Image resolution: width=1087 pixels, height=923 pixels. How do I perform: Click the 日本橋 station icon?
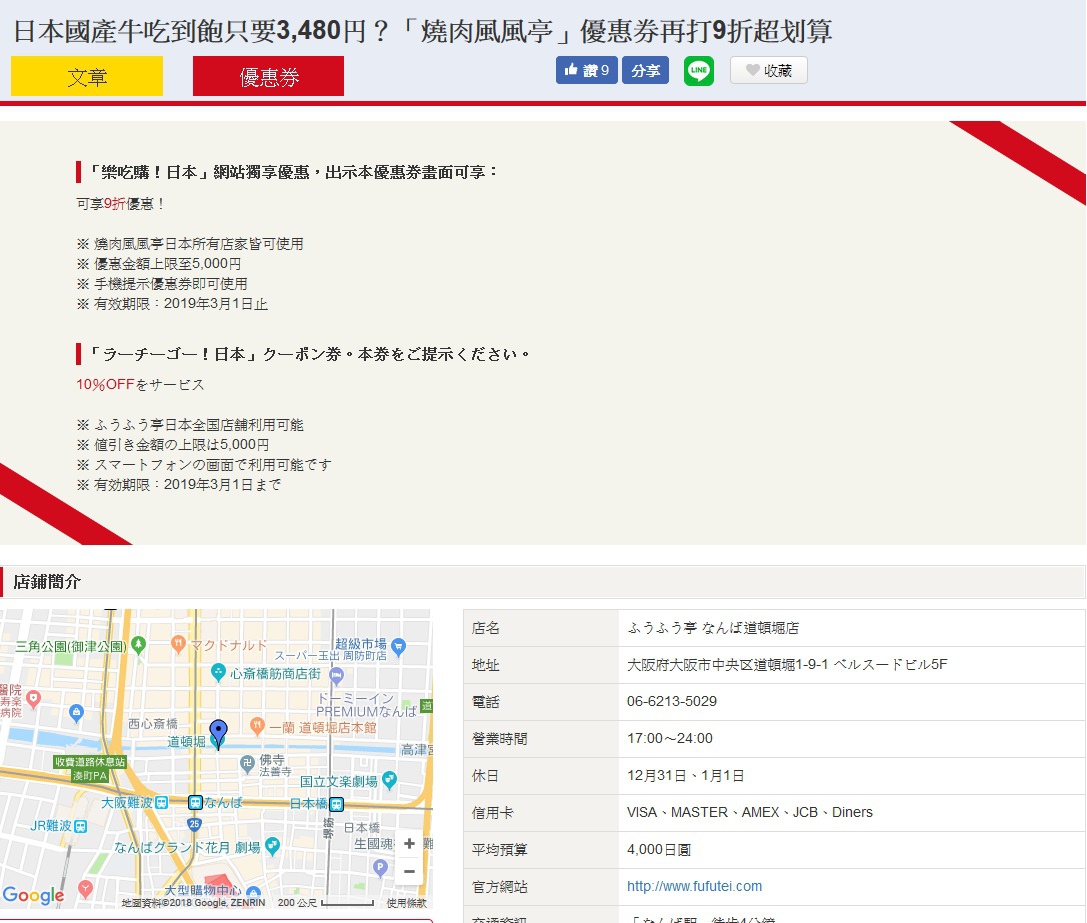pyautogui.click(x=336, y=804)
